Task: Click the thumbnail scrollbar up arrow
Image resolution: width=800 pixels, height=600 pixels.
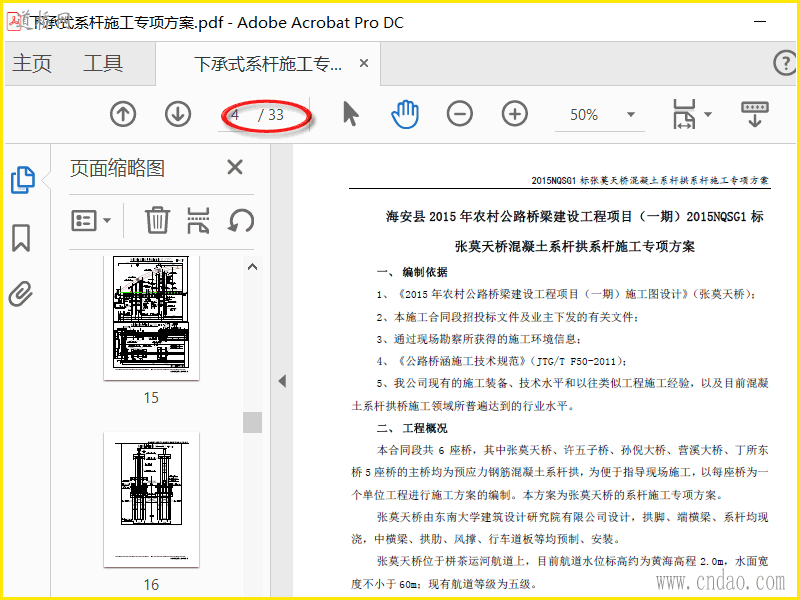Action: click(x=253, y=267)
